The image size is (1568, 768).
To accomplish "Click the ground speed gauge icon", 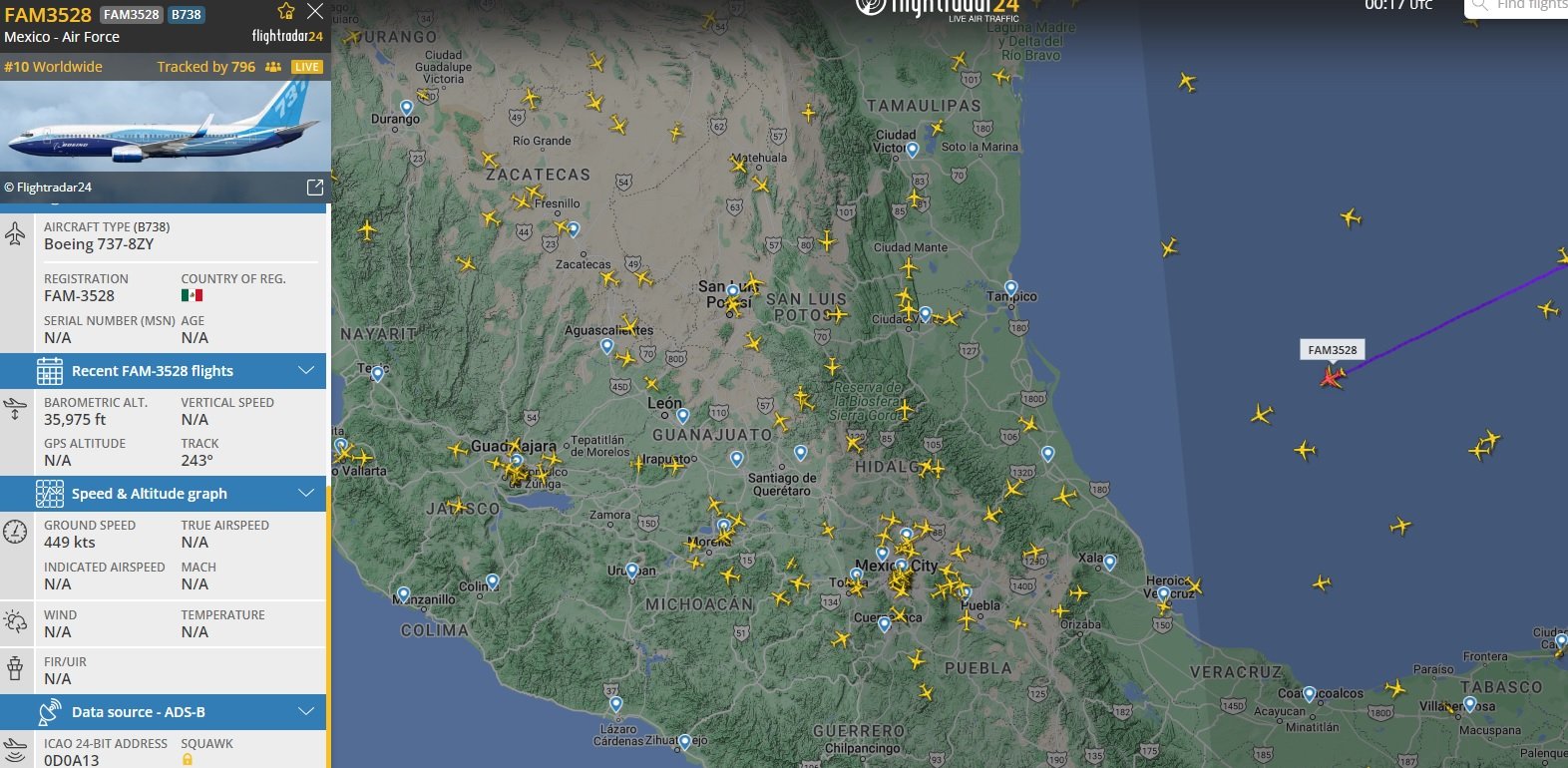I will (15, 532).
